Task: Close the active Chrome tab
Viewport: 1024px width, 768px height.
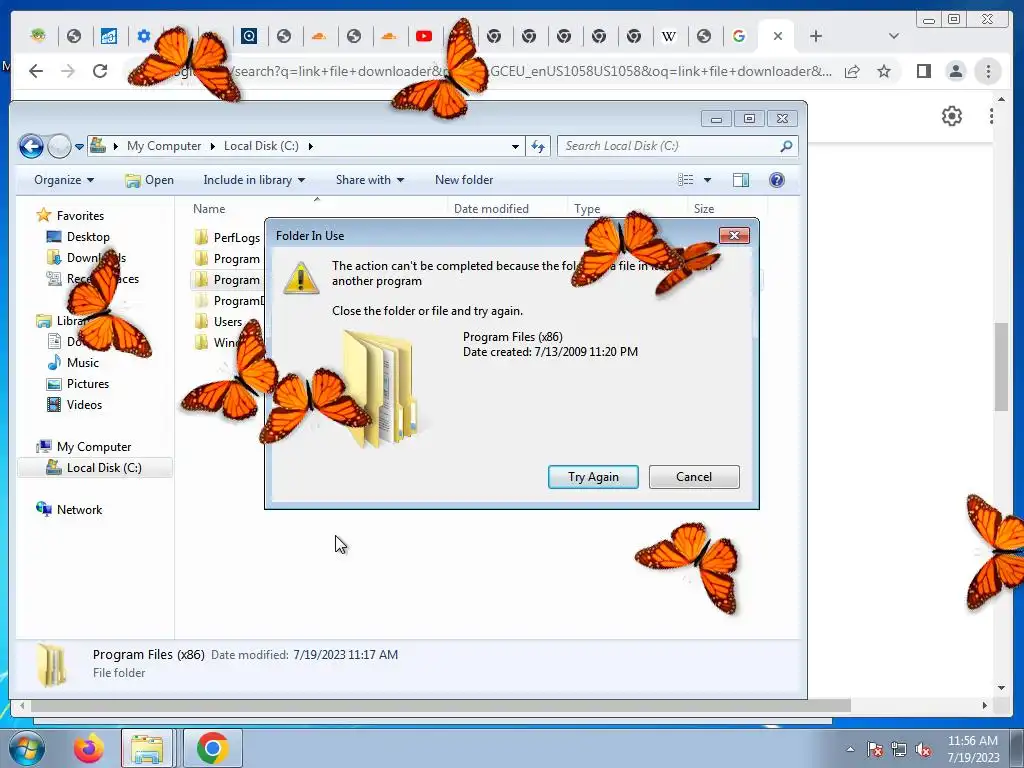Action: [777, 37]
